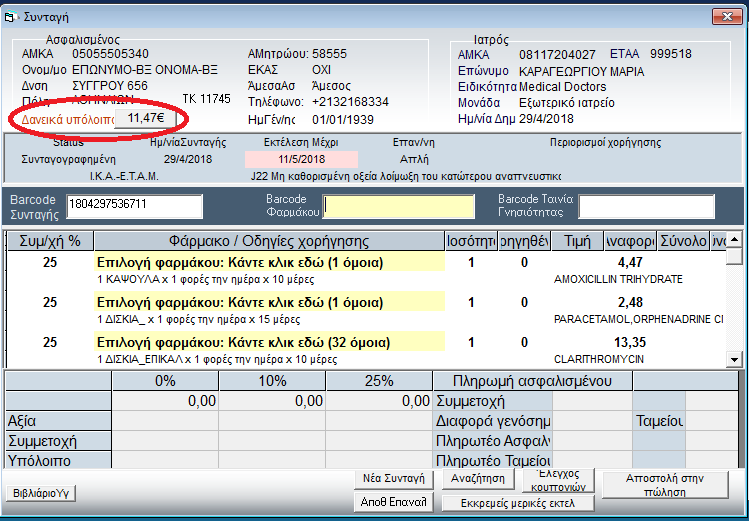Viewport: 749px width, 521px height.
Task: Click the Αναζήτηση button
Action: [x=478, y=478]
